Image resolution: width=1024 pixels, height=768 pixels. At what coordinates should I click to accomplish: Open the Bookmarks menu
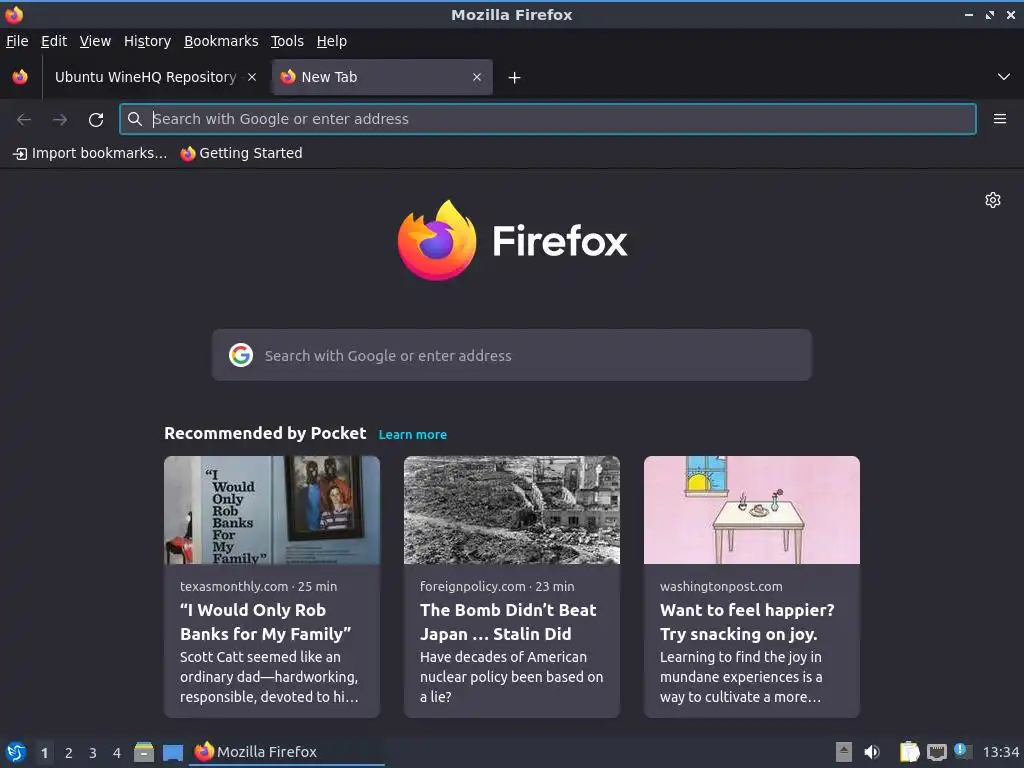point(221,41)
